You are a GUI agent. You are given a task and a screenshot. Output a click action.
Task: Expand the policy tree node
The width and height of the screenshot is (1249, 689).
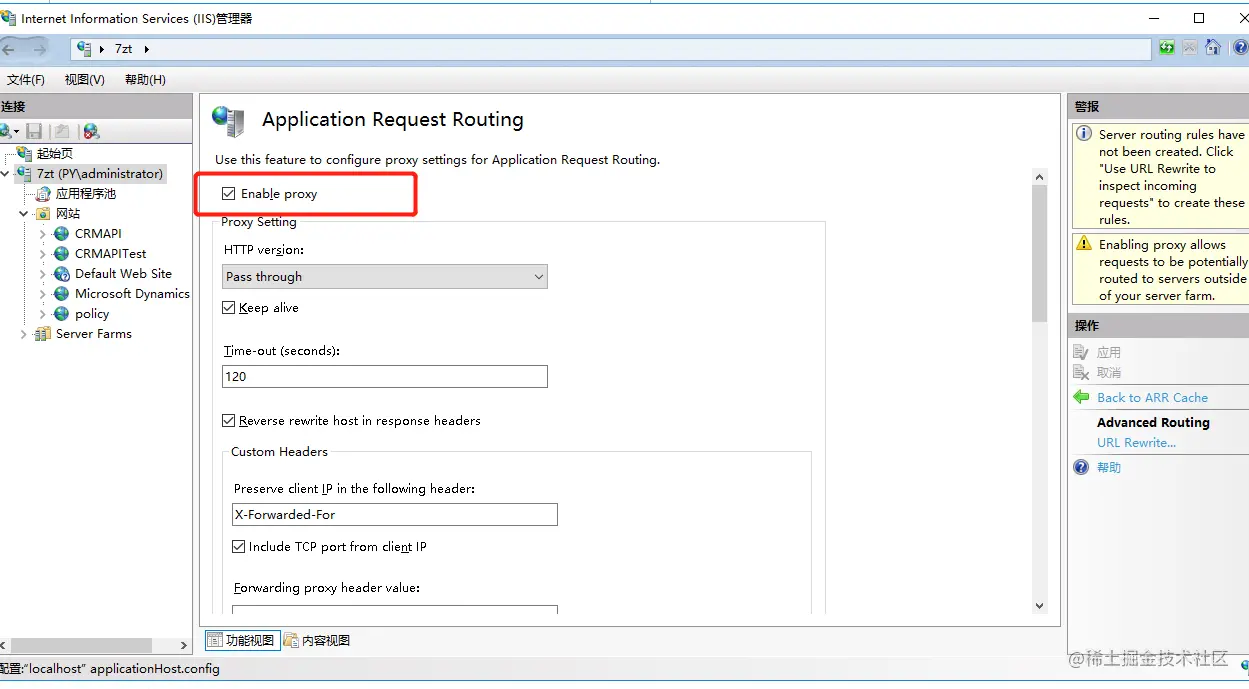pyautogui.click(x=43, y=313)
